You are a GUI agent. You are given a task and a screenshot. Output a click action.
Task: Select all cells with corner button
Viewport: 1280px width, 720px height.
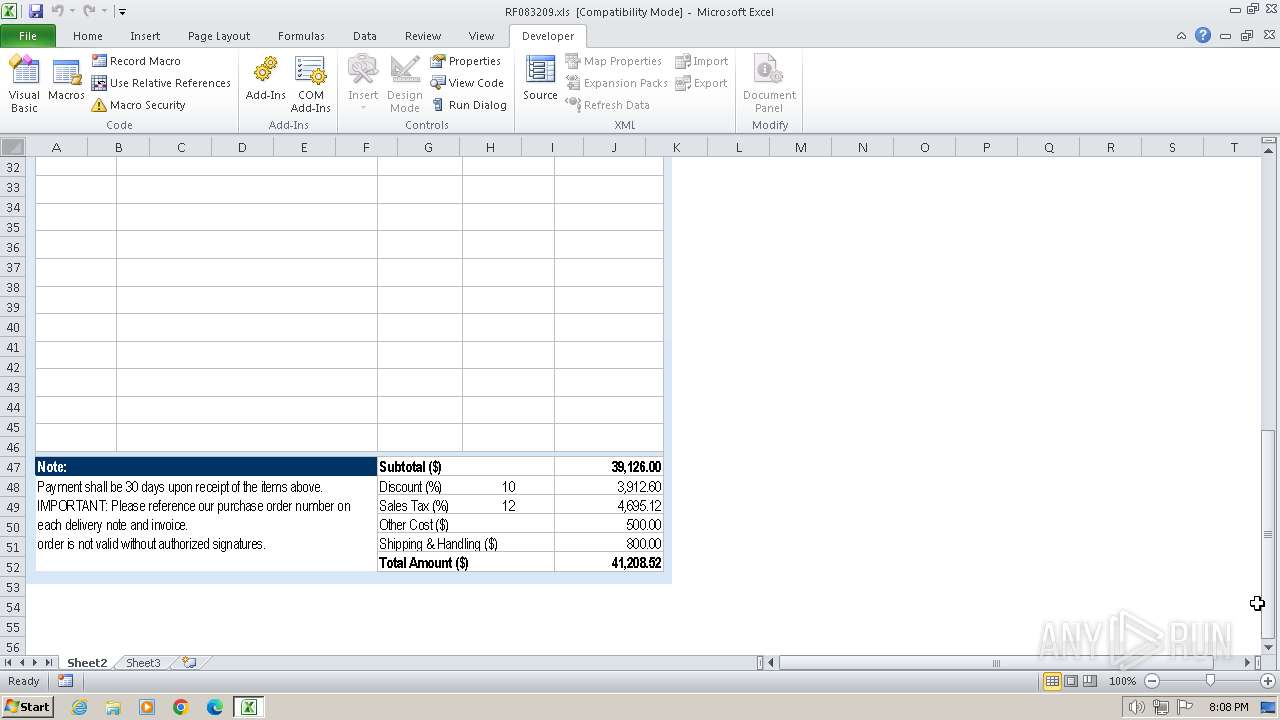(x=13, y=147)
